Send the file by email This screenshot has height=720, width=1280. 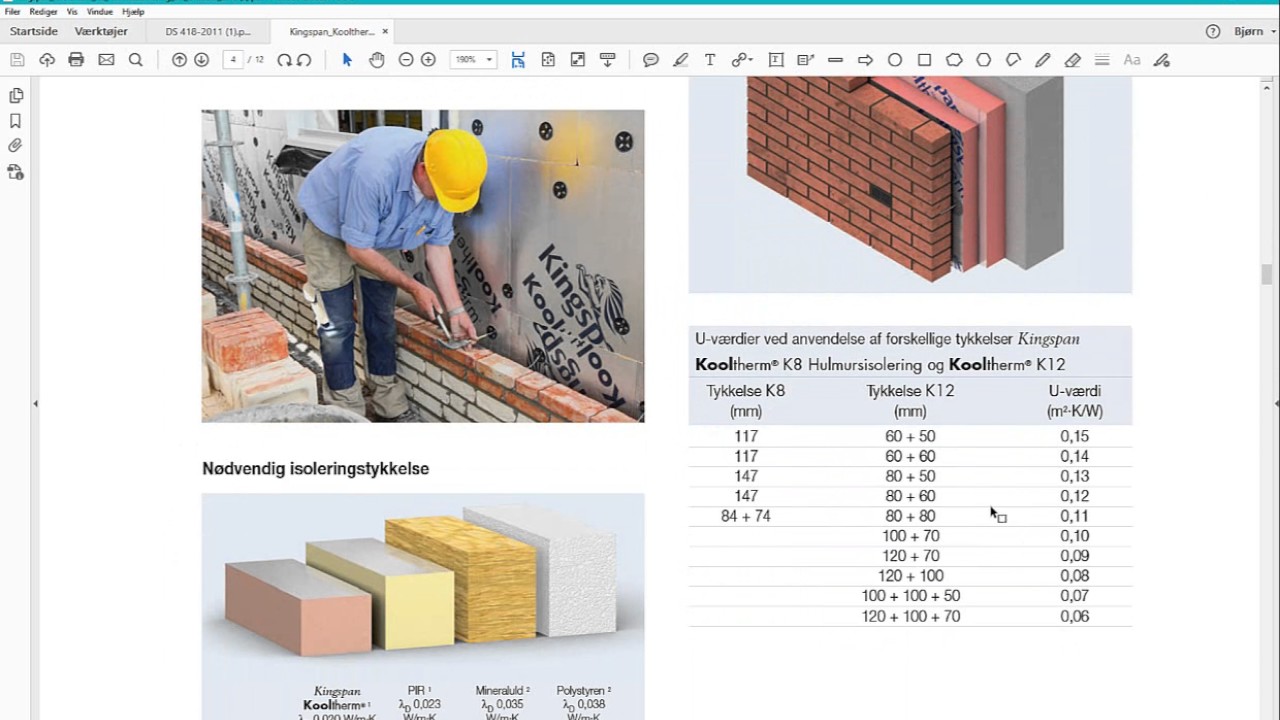click(x=106, y=60)
